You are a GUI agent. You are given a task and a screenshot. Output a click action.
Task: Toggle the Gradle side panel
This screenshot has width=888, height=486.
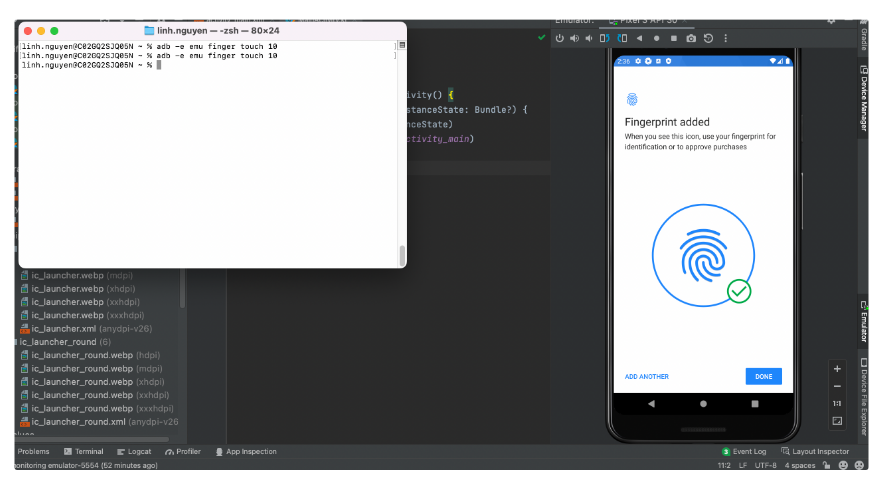(863, 38)
